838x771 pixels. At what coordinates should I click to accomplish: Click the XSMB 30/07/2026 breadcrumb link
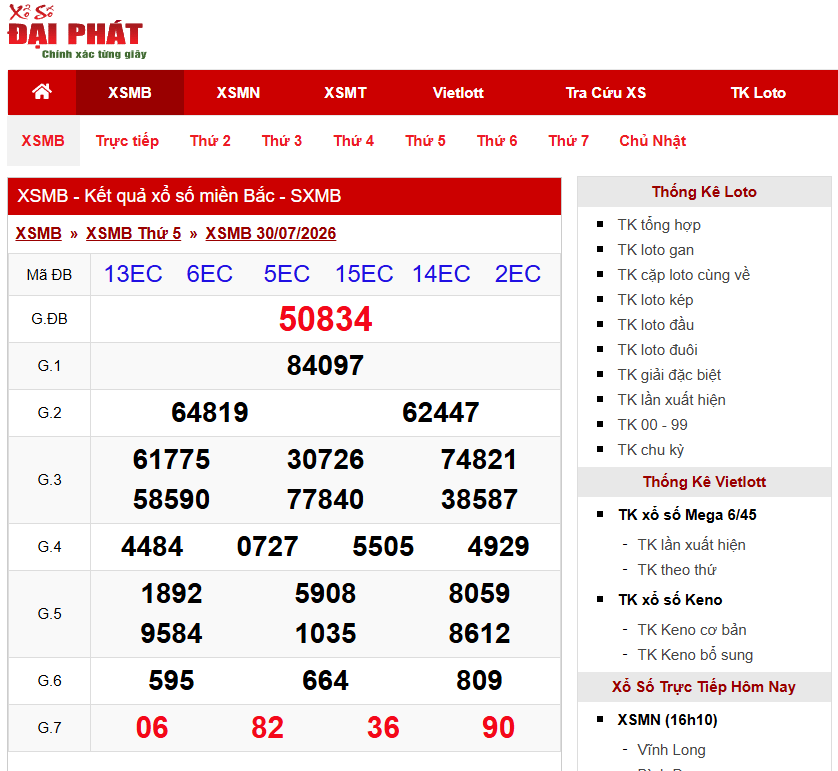[x=270, y=233]
